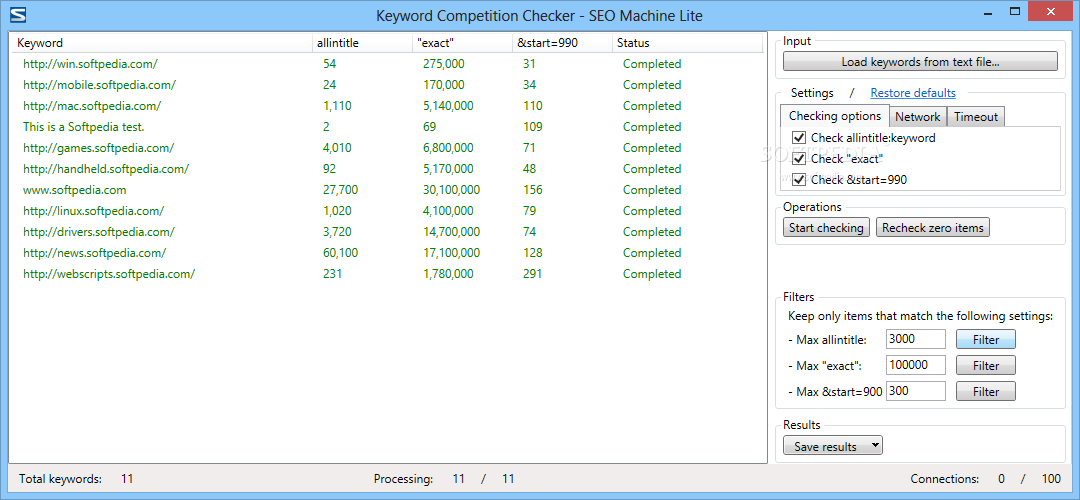This screenshot has height=500, width=1080.
Task: Click allintitle value 4,010
Action: tap(338, 148)
